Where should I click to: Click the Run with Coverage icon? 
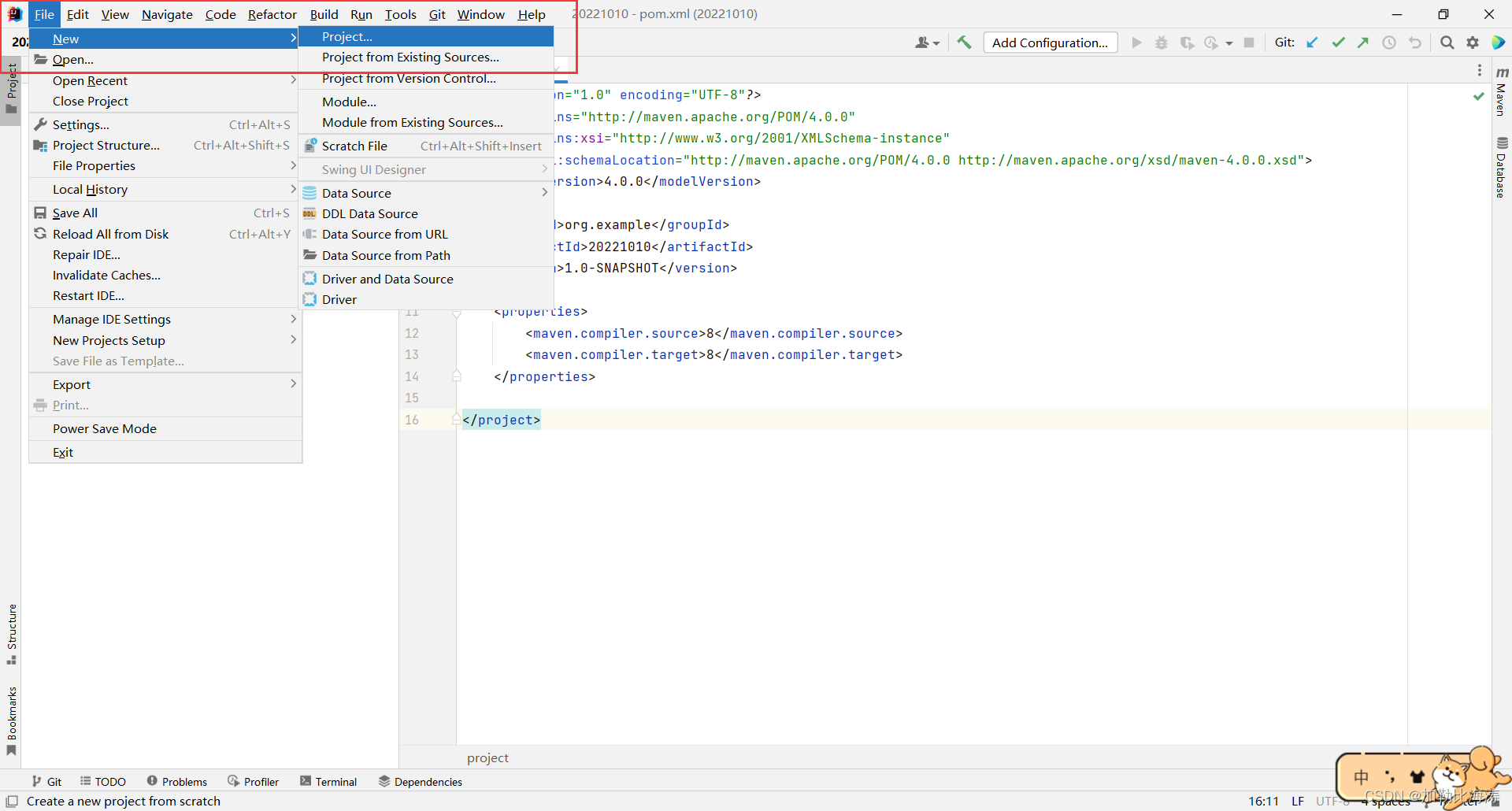(1187, 43)
